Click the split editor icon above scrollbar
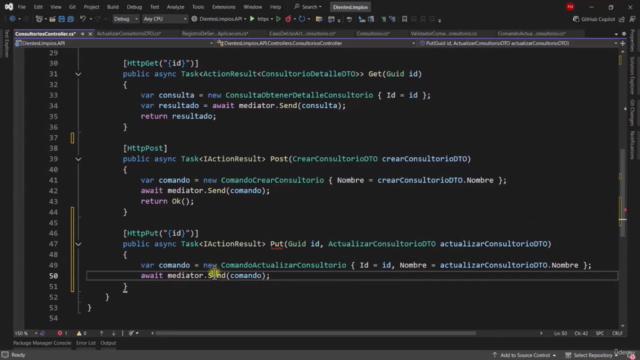 tap(623, 43)
